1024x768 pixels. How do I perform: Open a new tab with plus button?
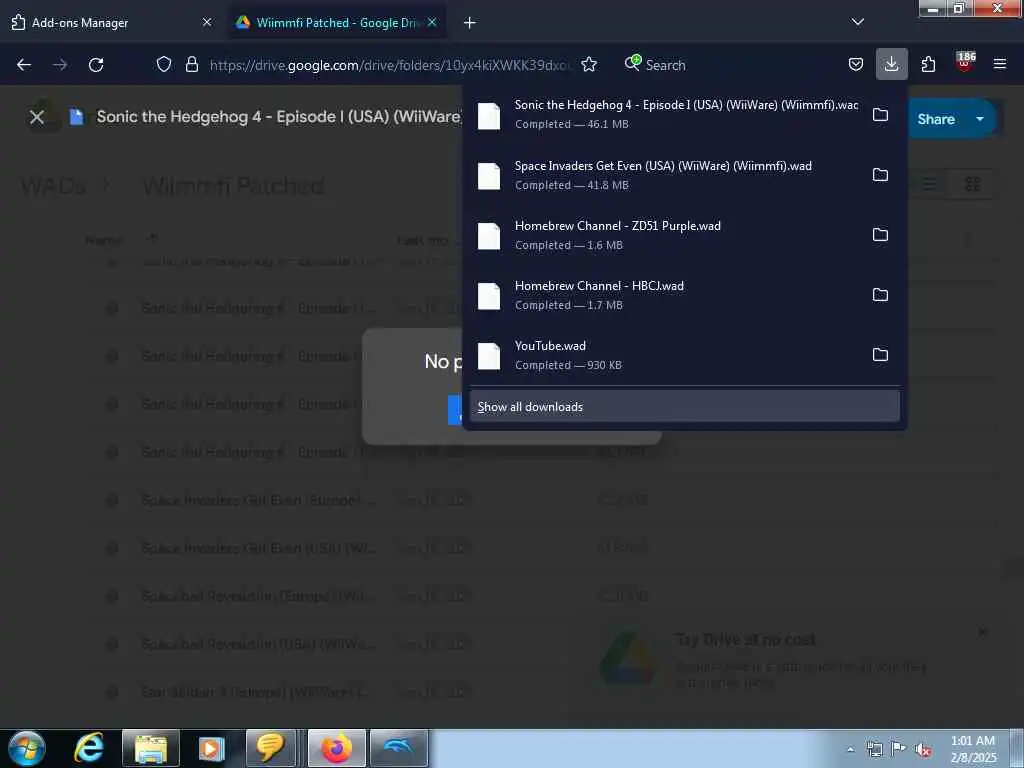coord(470,23)
